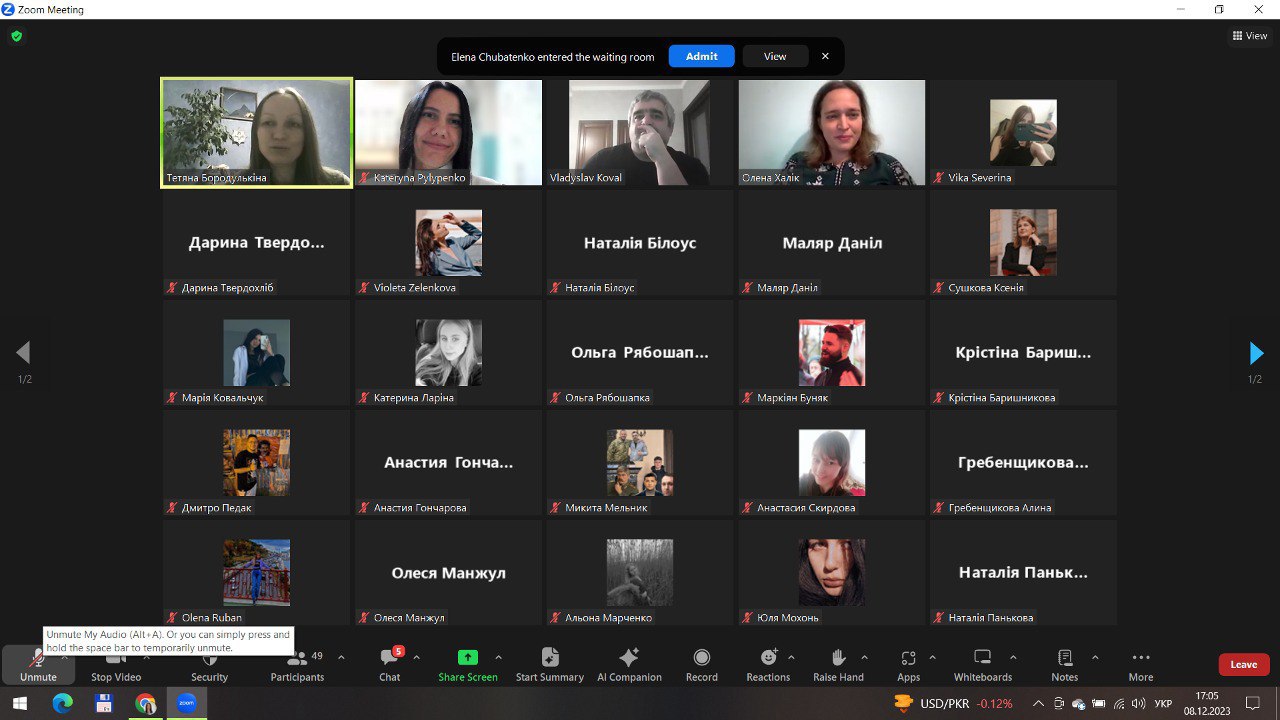This screenshot has height=720, width=1280.
Task: Open the Security shield options
Action: 209,666
